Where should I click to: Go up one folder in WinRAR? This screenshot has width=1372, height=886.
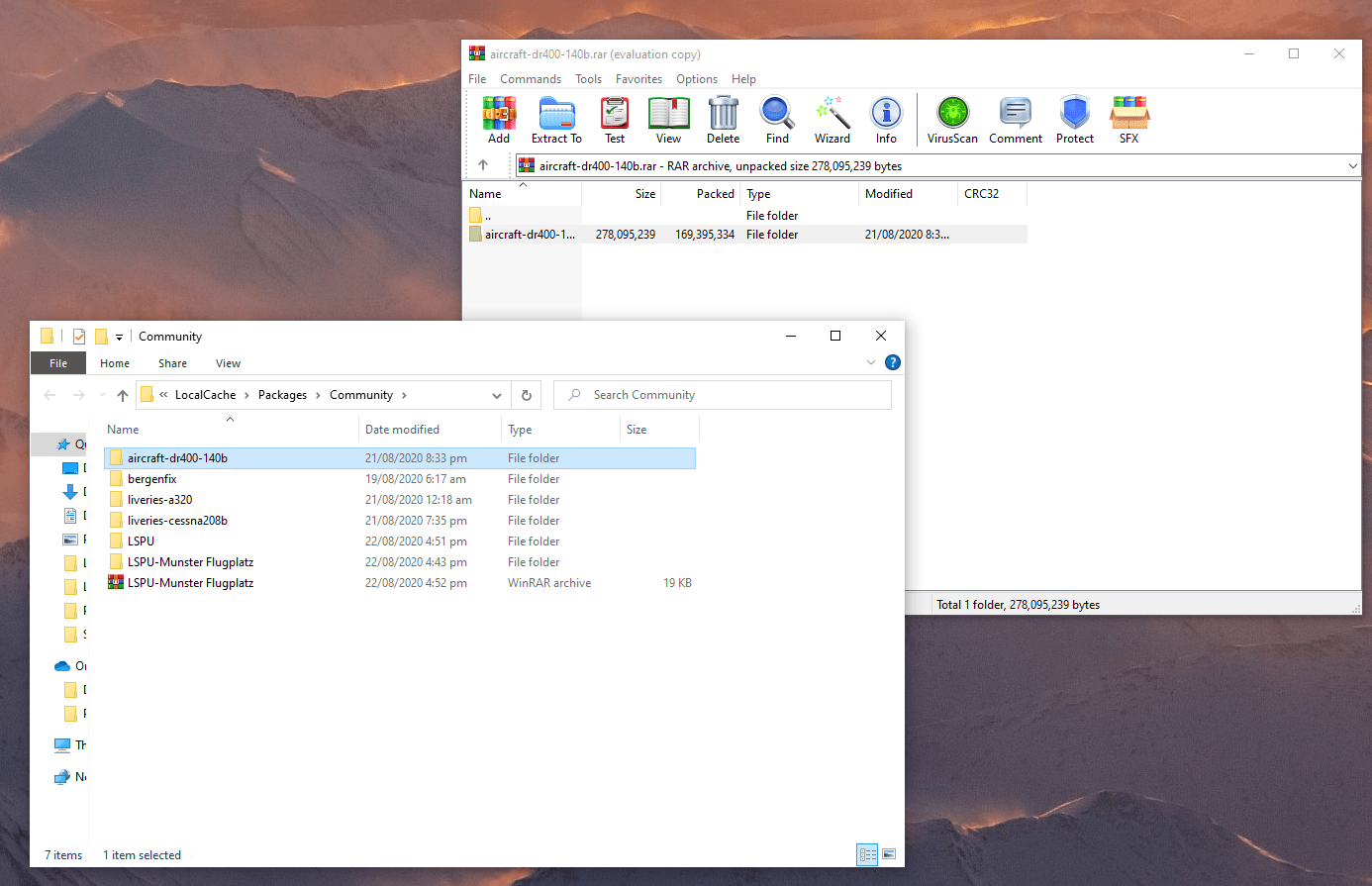click(x=483, y=165)
